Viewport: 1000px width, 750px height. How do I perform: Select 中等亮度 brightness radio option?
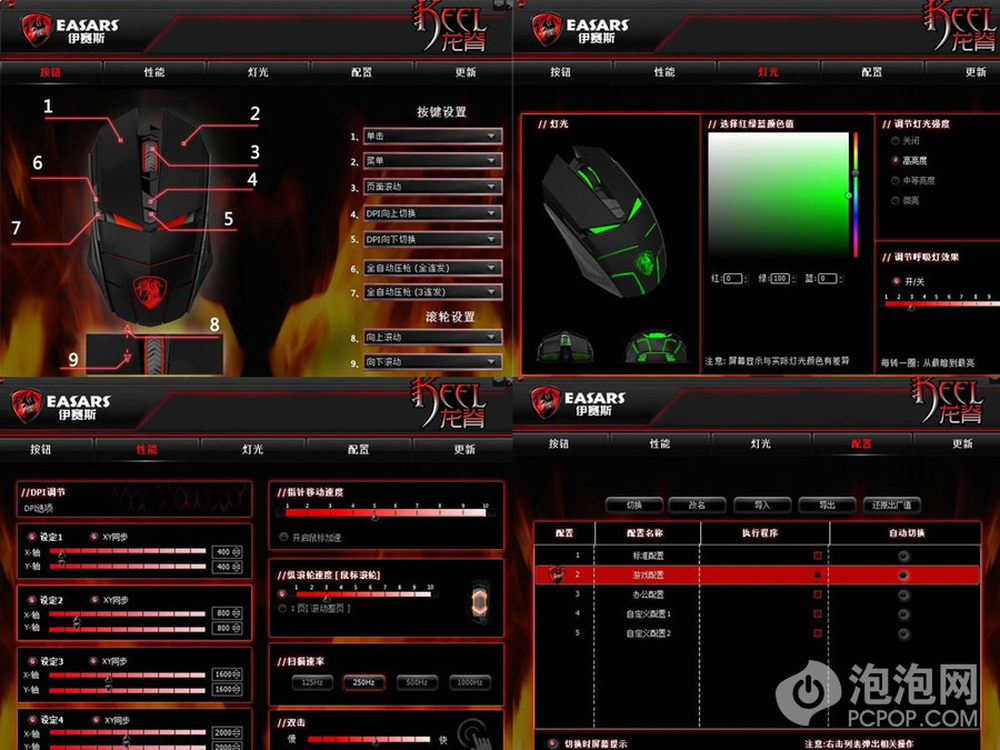(x=894, y=181)
